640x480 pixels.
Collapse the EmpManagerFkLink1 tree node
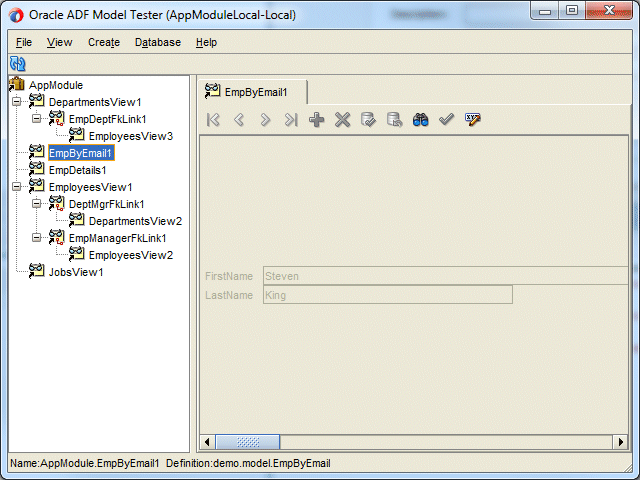tap(36, 238)
